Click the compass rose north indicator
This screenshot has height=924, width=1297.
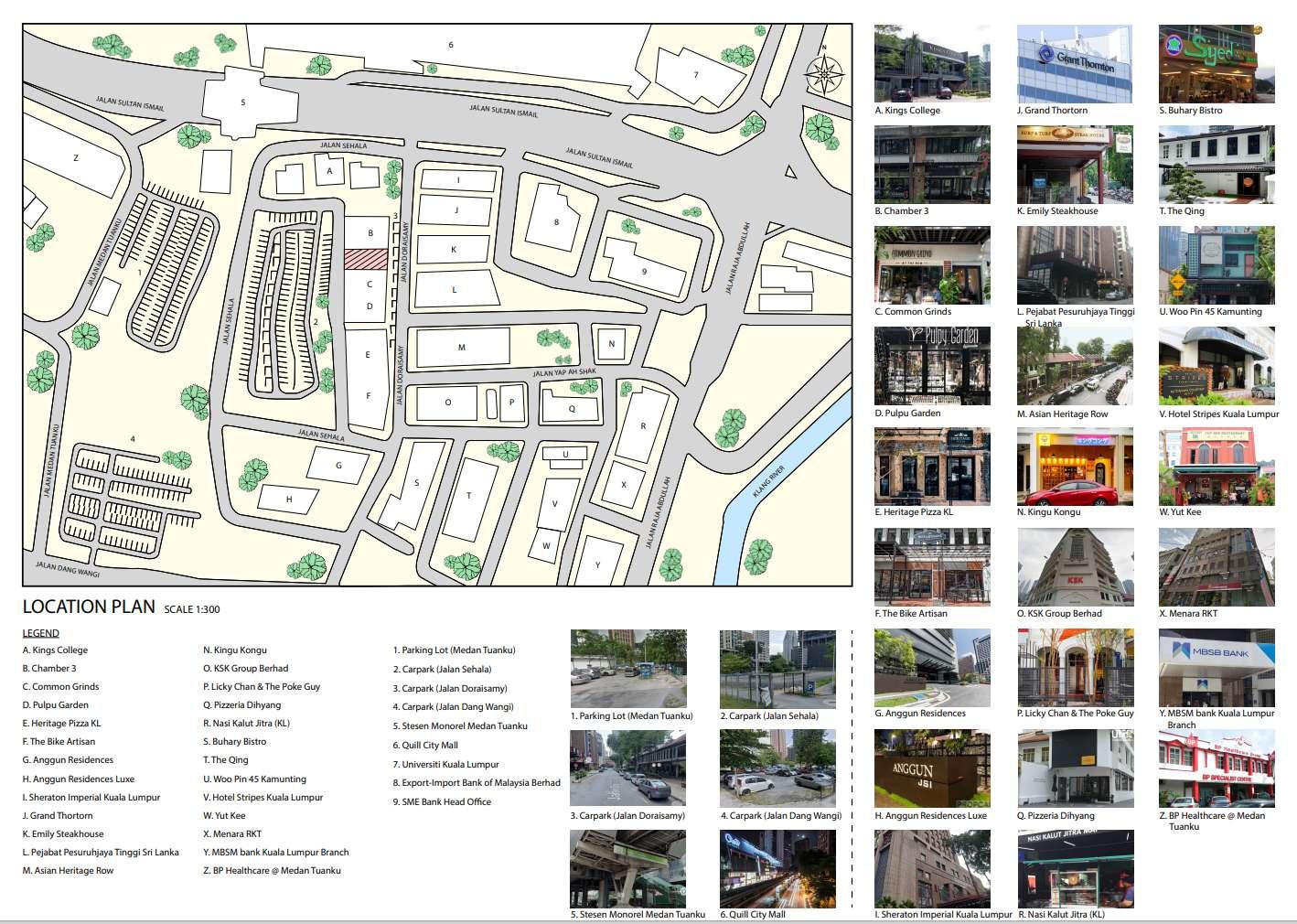click(825, 72)
